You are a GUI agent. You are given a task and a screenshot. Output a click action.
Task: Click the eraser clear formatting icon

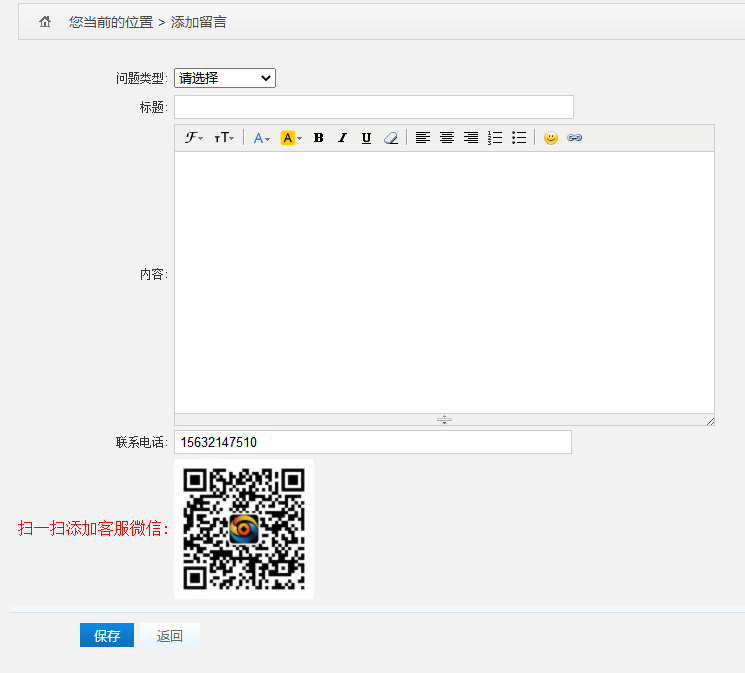tap(391, 138)
